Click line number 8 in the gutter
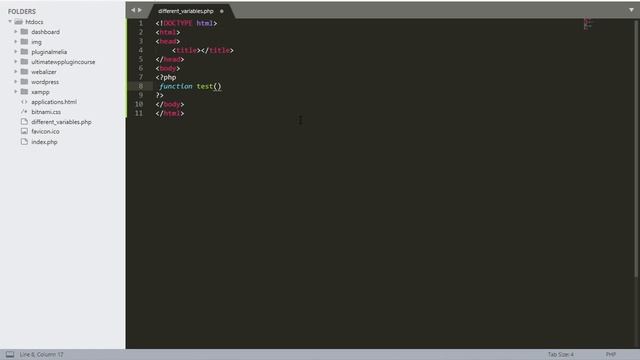The height and width of the screenshot is (360, 640). click(140, 86)
